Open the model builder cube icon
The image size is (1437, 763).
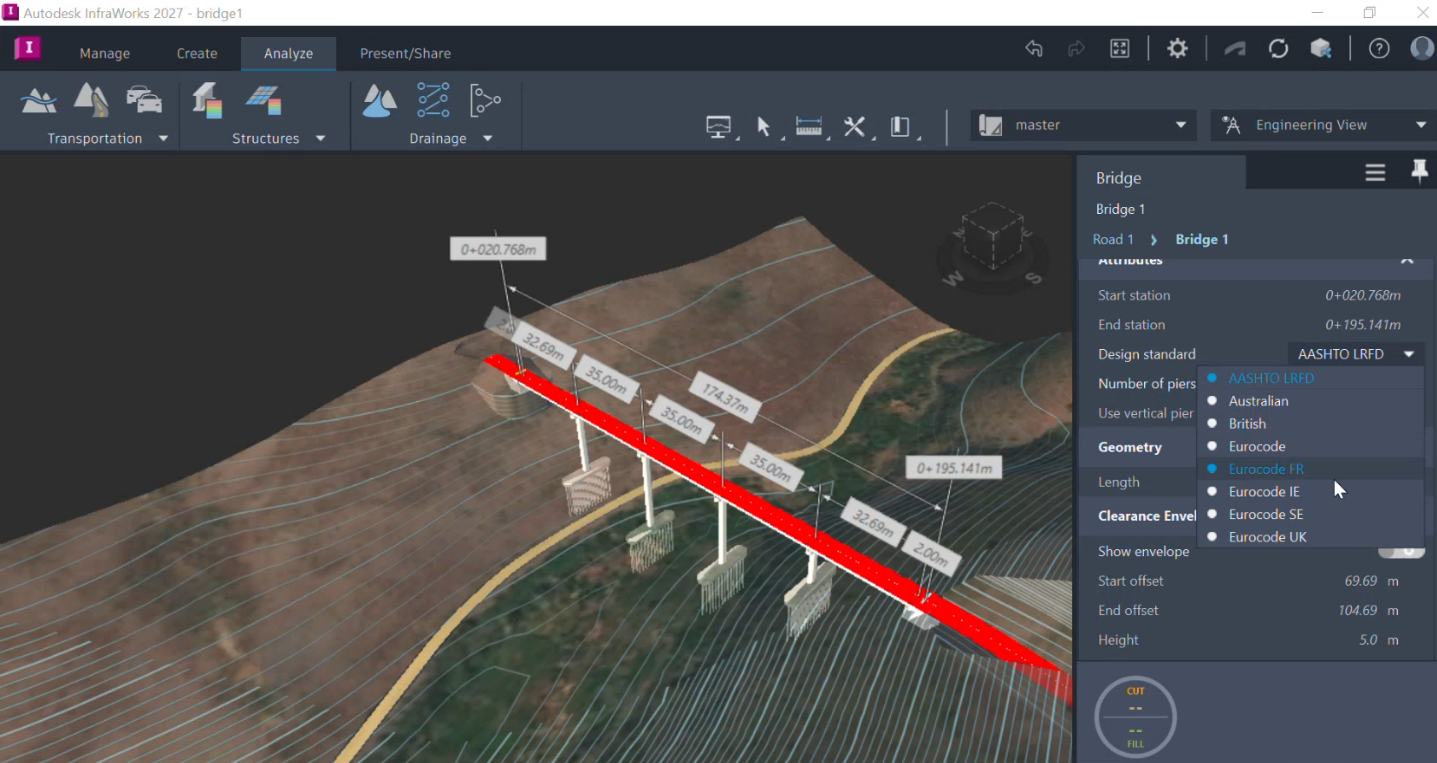coord(1321,49)
